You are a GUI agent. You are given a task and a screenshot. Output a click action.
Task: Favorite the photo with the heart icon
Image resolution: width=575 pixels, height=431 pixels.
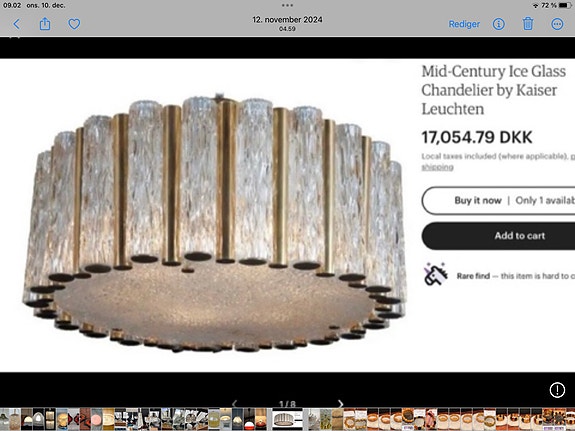click(x=74, y=24)
